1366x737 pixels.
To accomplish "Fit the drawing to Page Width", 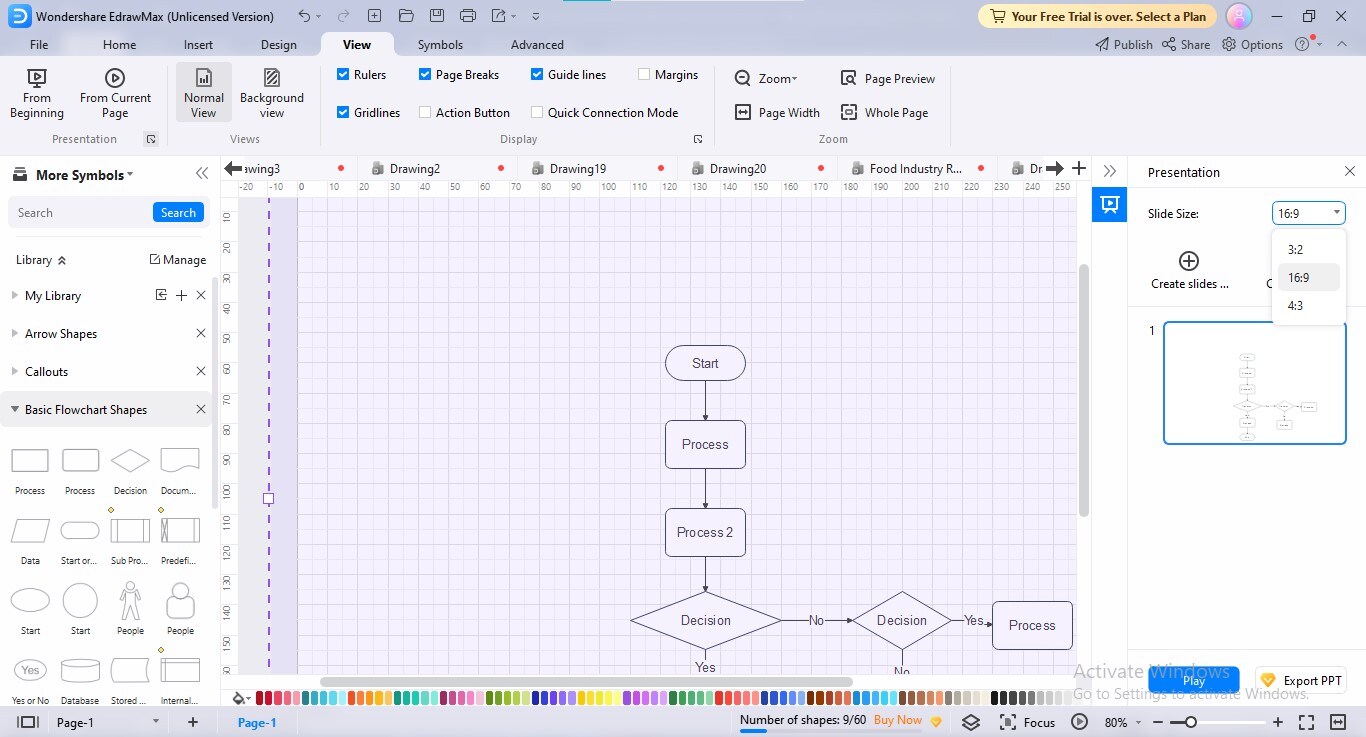I will tap(777, 113).
